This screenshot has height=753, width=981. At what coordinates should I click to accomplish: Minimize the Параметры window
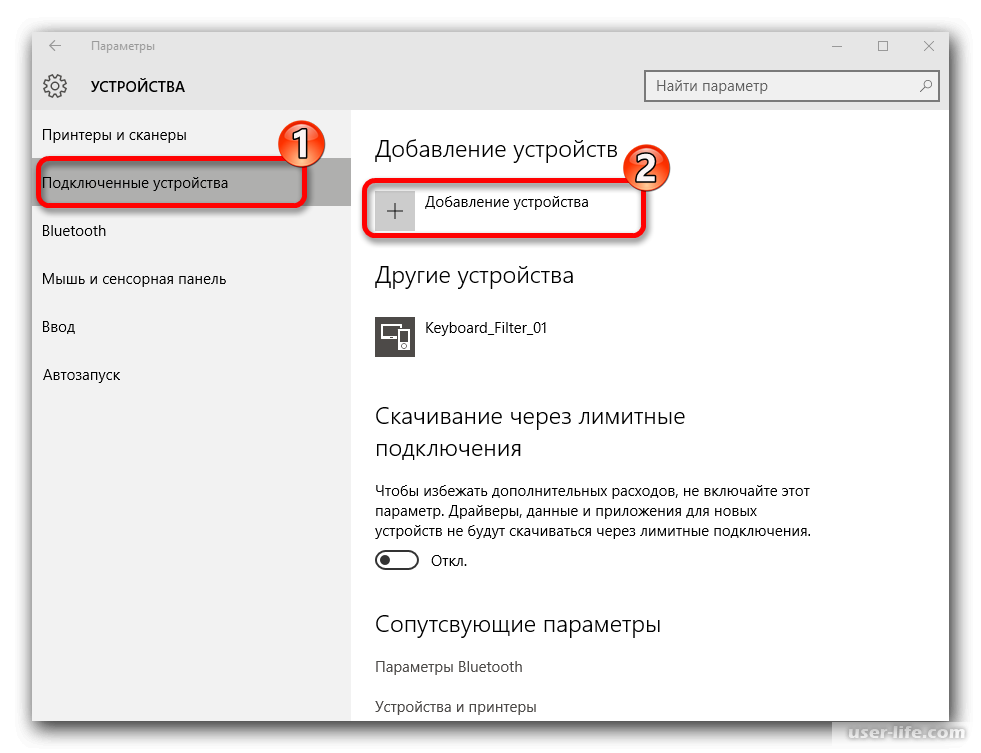837,46
